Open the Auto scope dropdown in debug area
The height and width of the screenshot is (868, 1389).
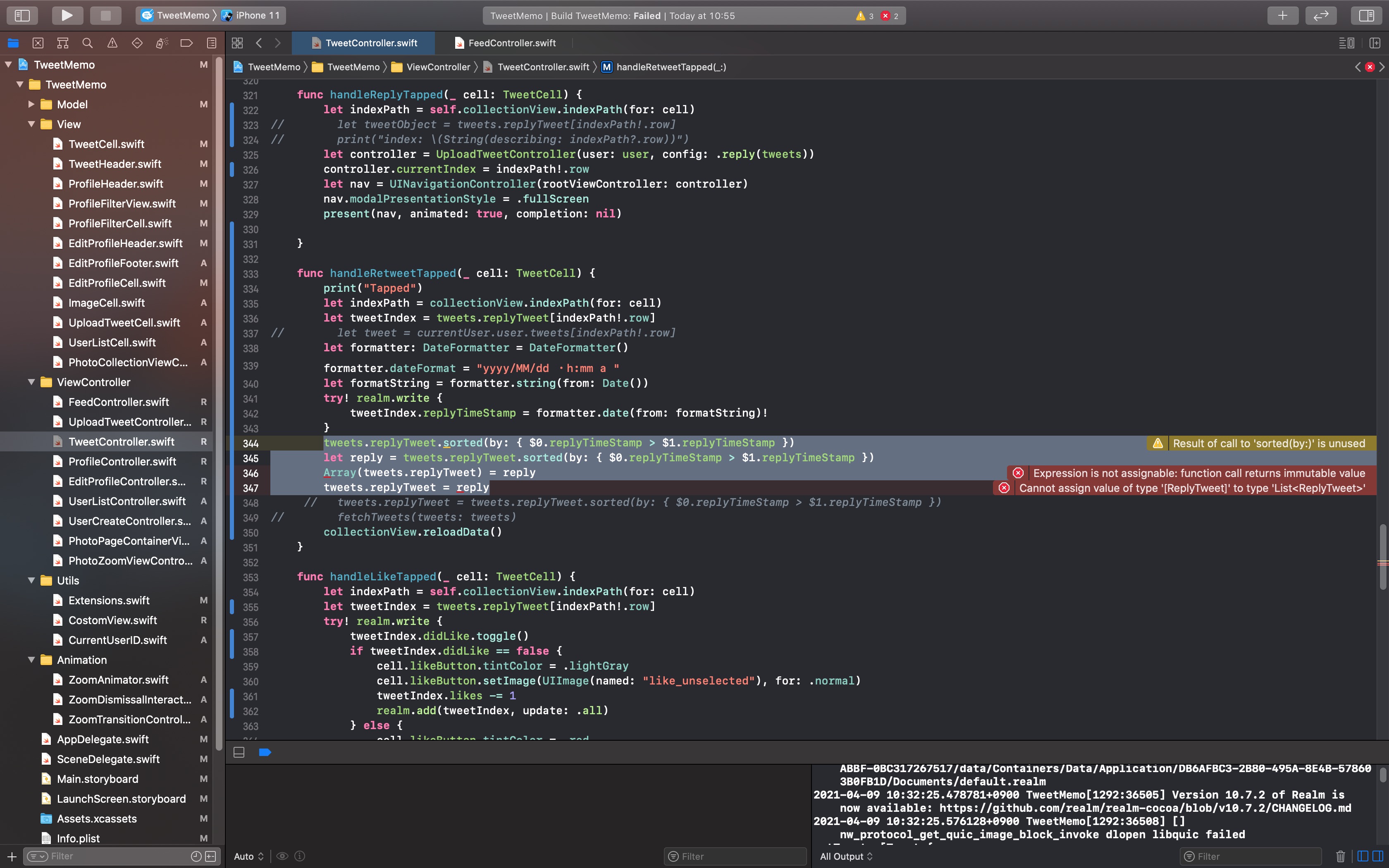coord(248,856)
